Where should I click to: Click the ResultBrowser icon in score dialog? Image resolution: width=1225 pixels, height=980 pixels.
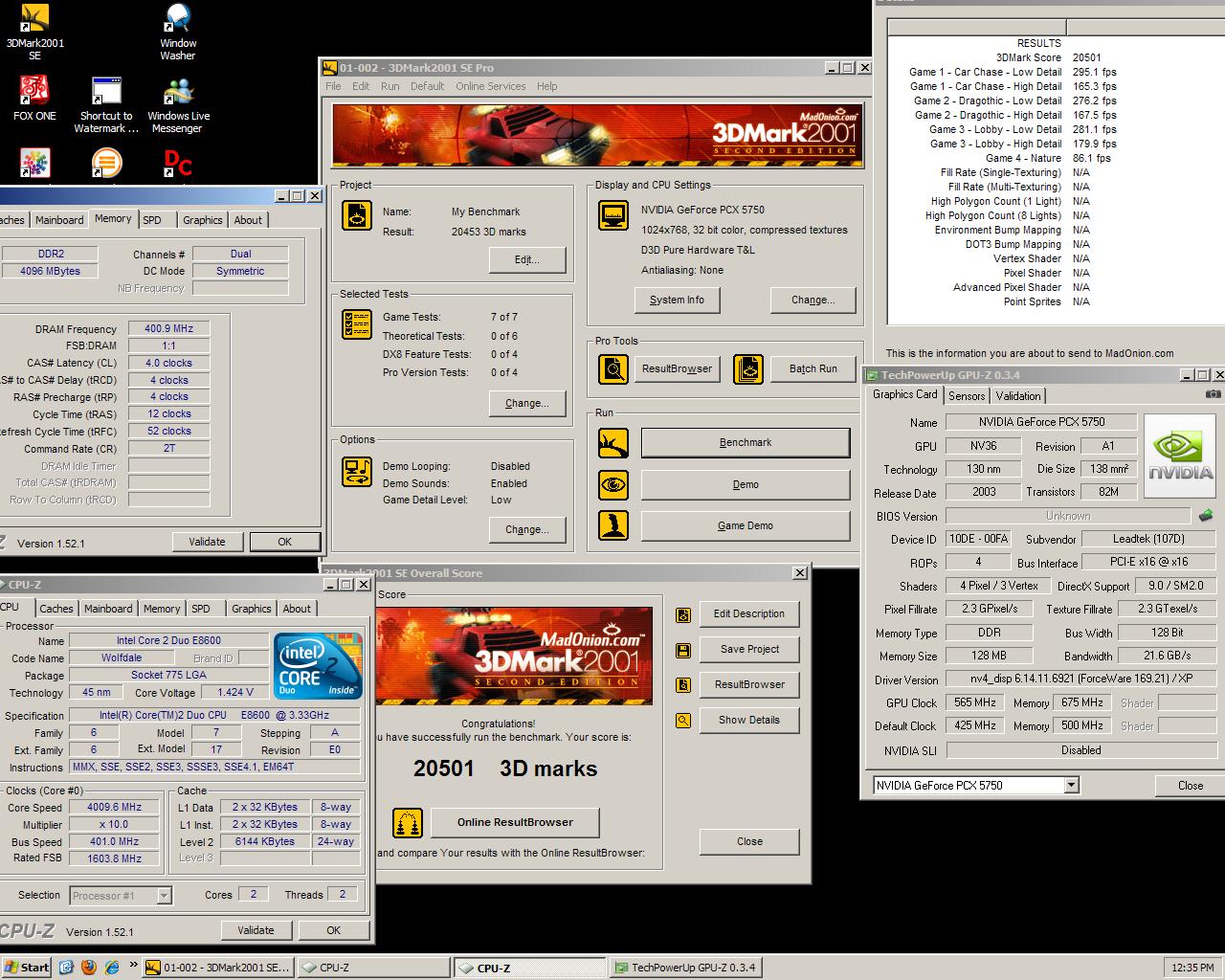pyautogui.click(x=683, y=685)
